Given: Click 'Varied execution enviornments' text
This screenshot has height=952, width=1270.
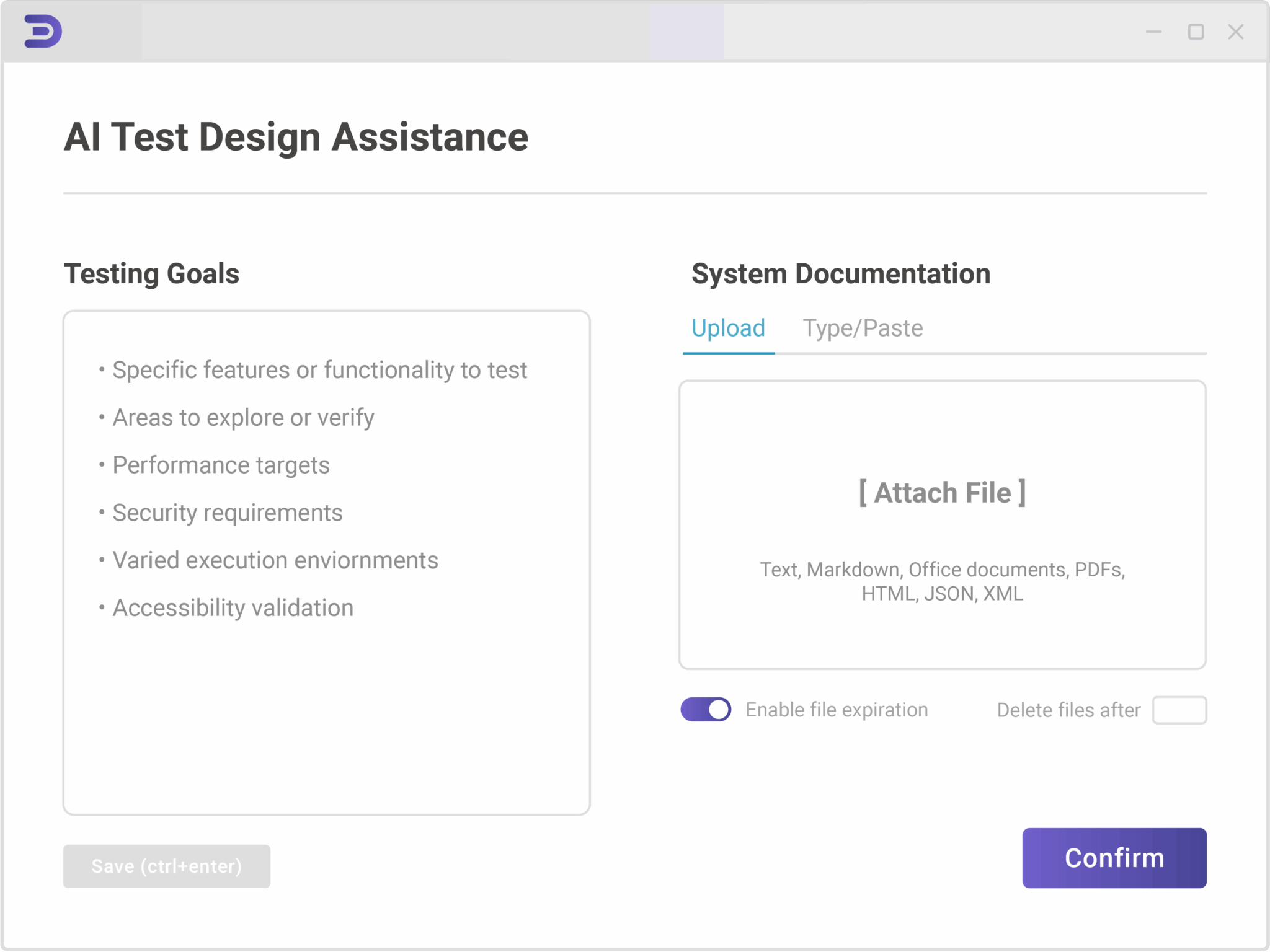Looking at the screenshot, I should point(275,560).
